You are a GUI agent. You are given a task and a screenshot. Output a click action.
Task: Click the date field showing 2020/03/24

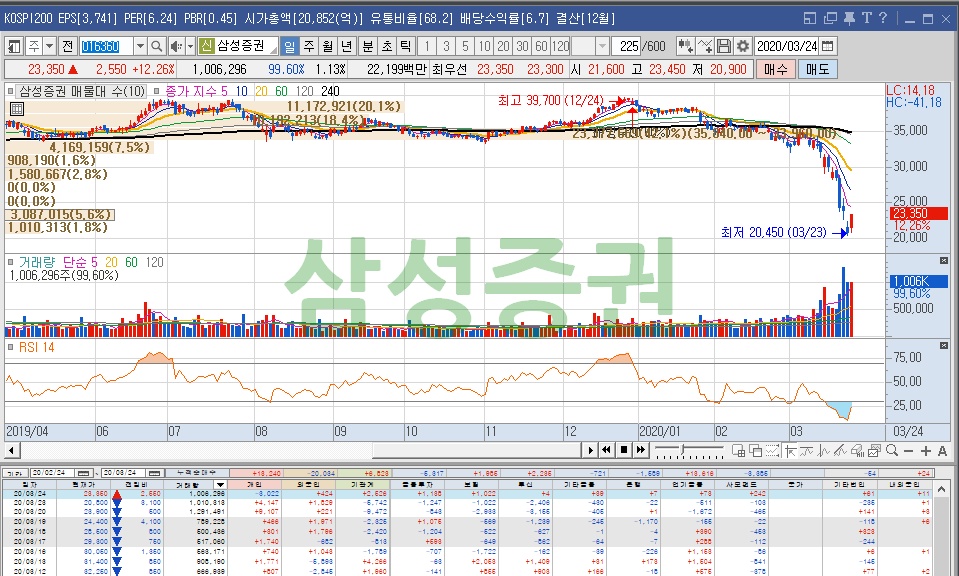point(787,46)
